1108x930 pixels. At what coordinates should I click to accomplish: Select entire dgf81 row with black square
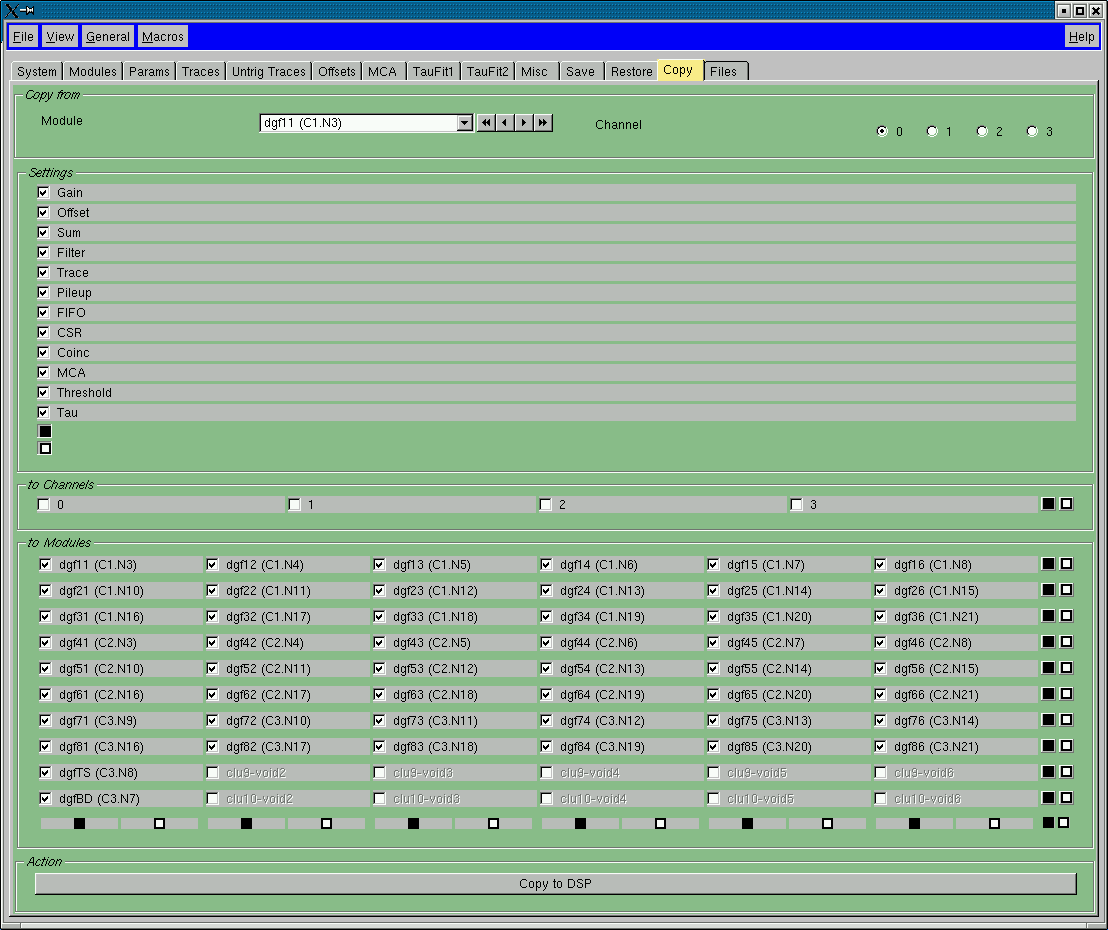(1049, 746)
